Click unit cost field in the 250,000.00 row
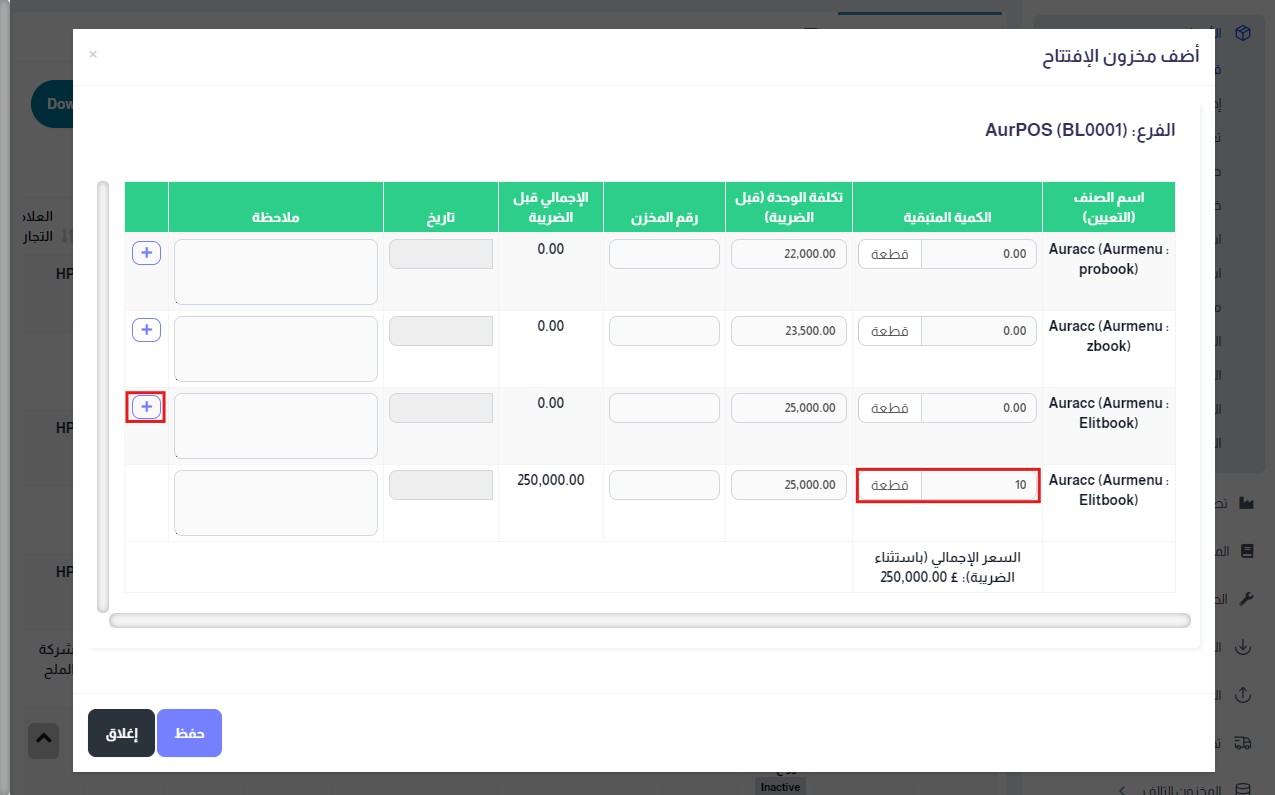This screenshot has width=1275, height=795. coord(789,485)
